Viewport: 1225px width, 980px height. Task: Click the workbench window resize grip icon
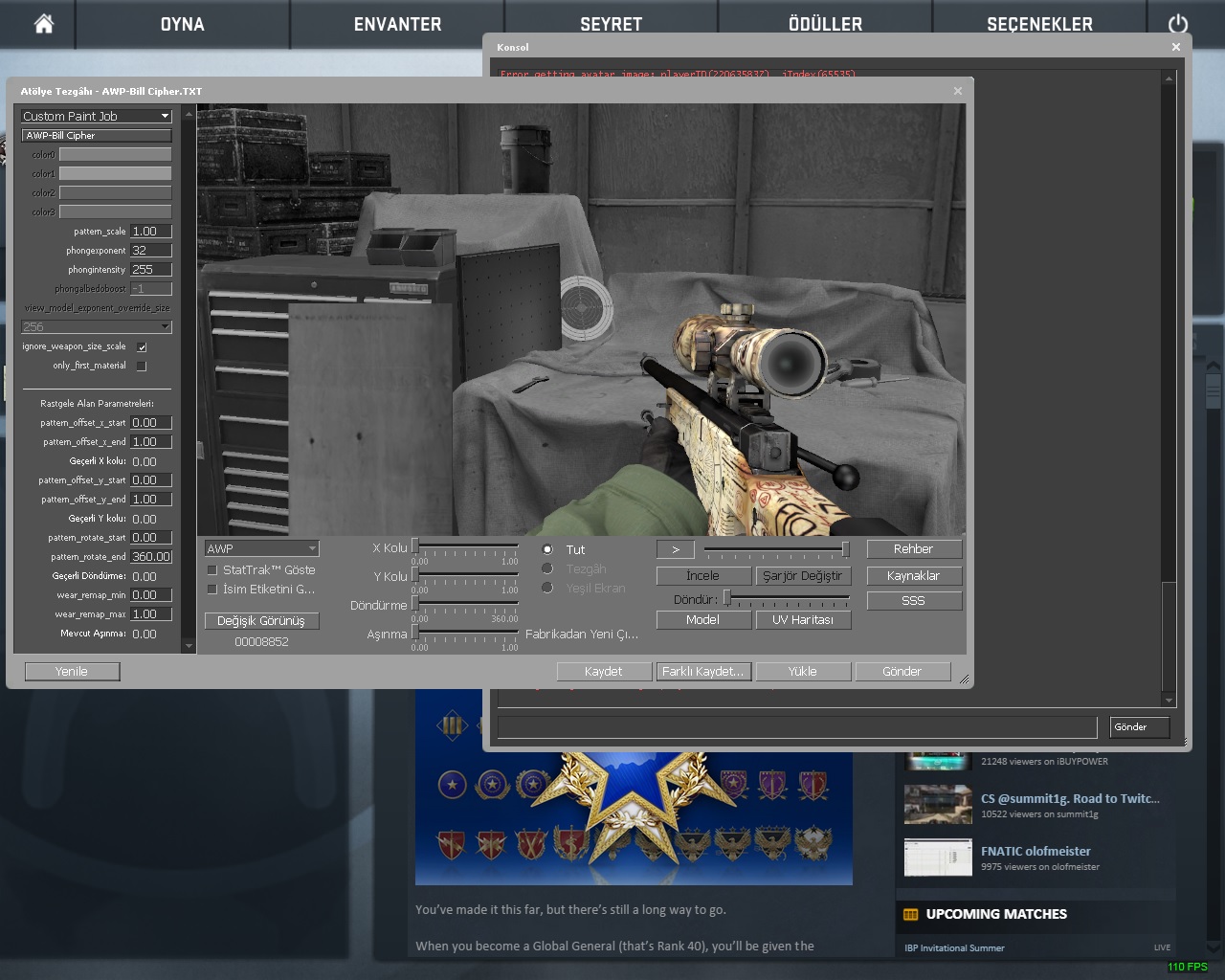[965, 679]
